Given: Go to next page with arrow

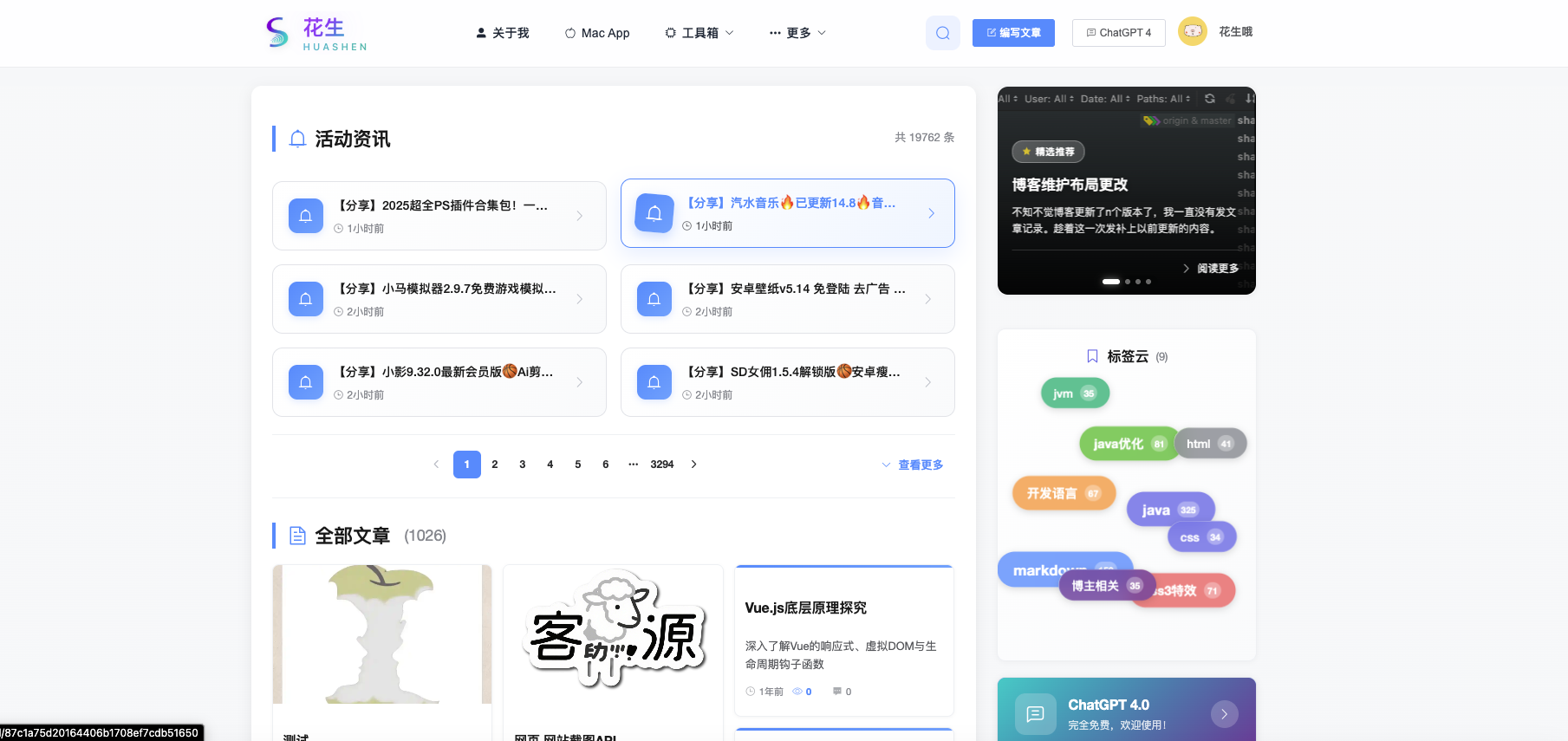Looking at the screenshot, I should (x=693, y=465).
